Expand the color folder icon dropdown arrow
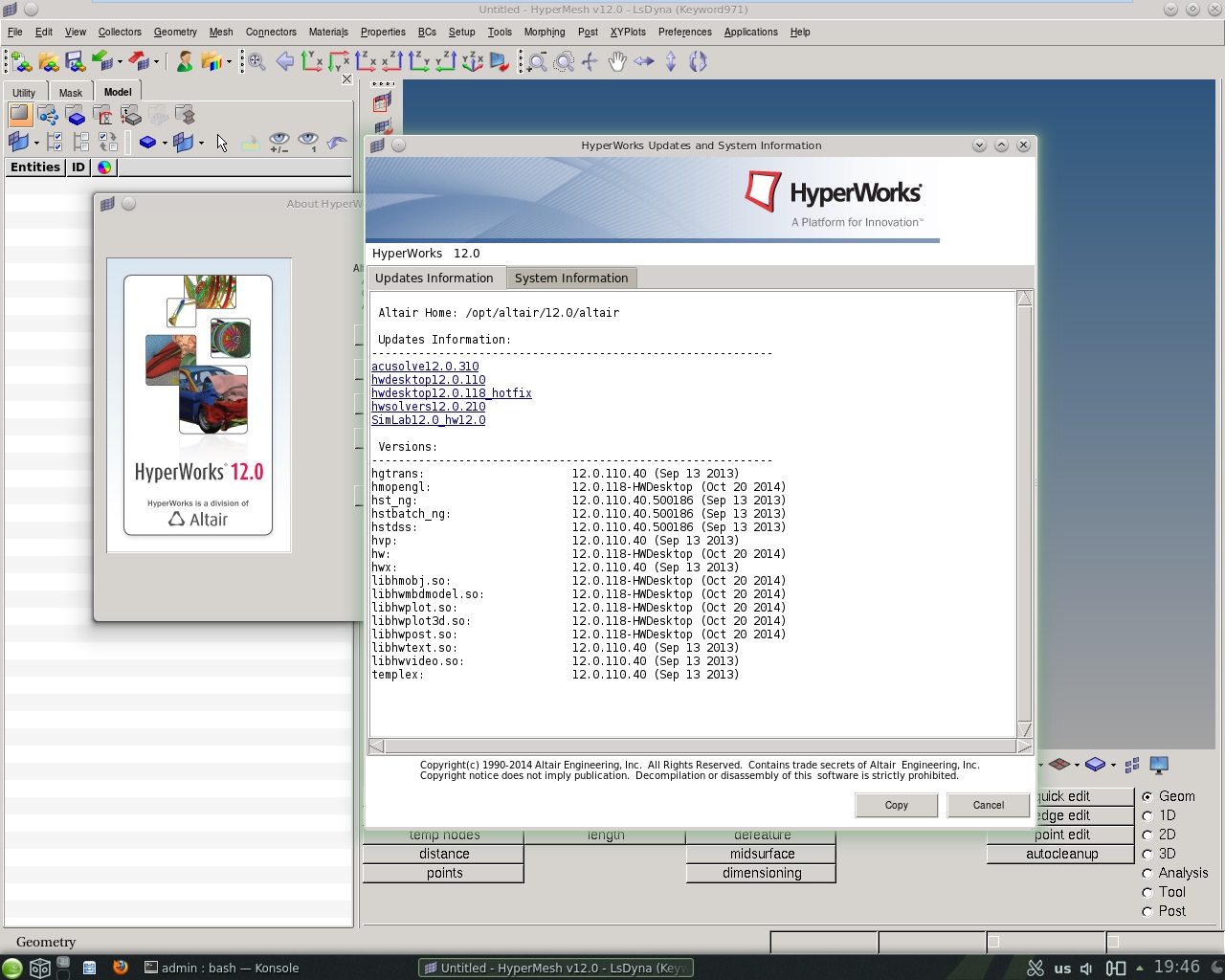The height and width of the screenshot is (980, 1225). point(229,63)
